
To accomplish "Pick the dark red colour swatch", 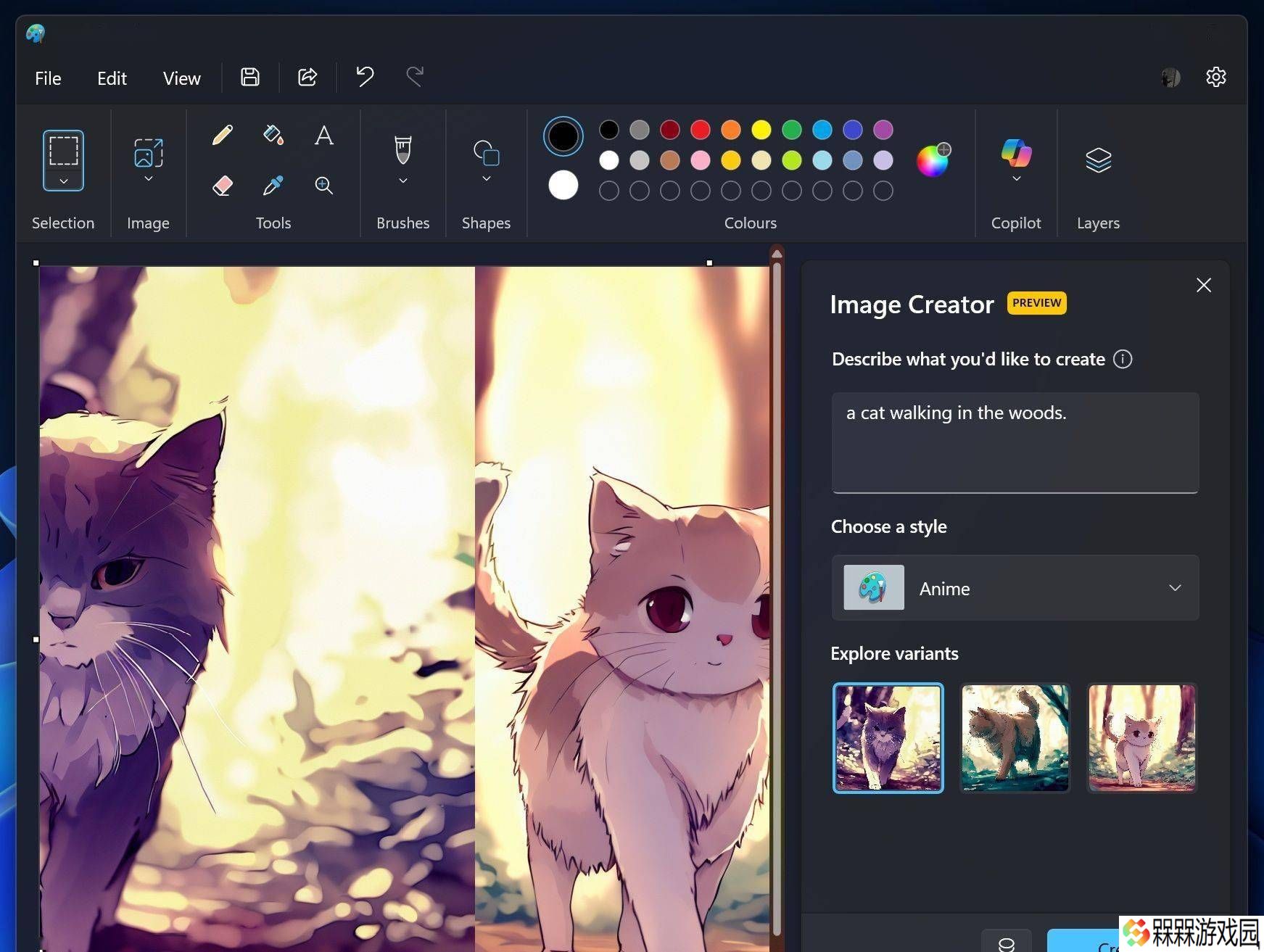I will [x=670, y=130].
